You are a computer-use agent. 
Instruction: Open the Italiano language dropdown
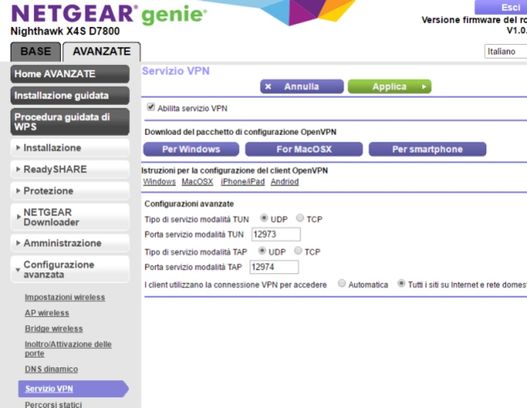click(x=505, y=51)
